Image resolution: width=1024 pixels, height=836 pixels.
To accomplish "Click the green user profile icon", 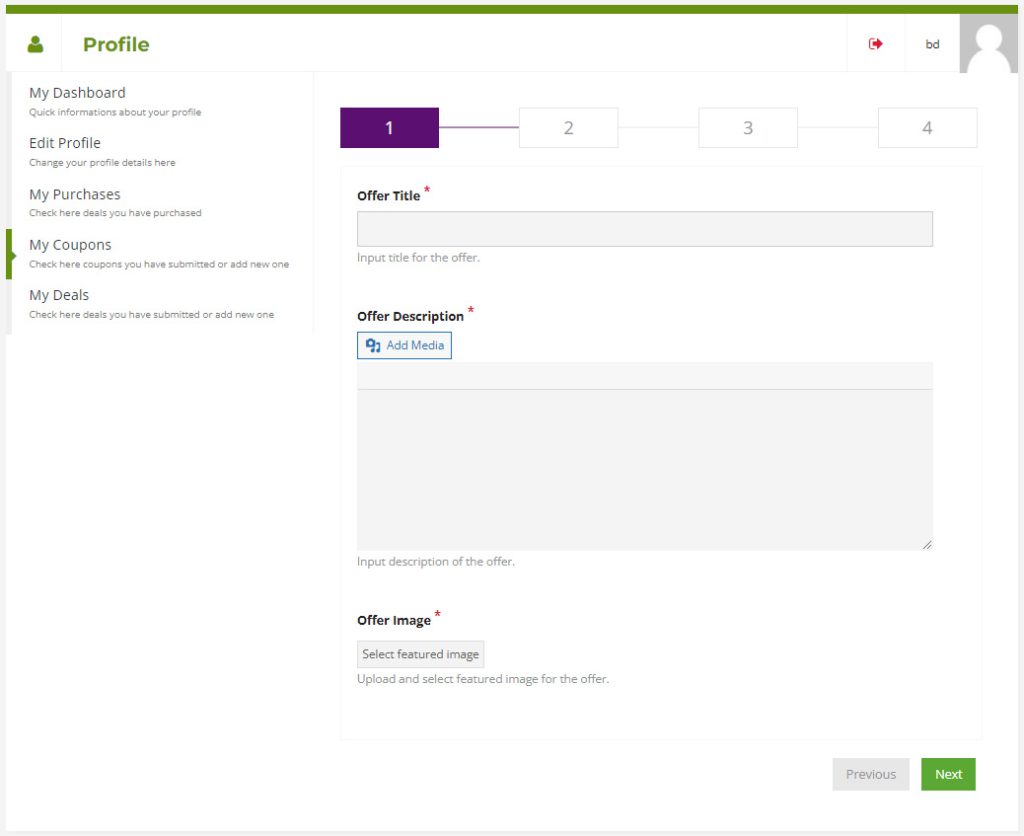I will coord(36,44).
